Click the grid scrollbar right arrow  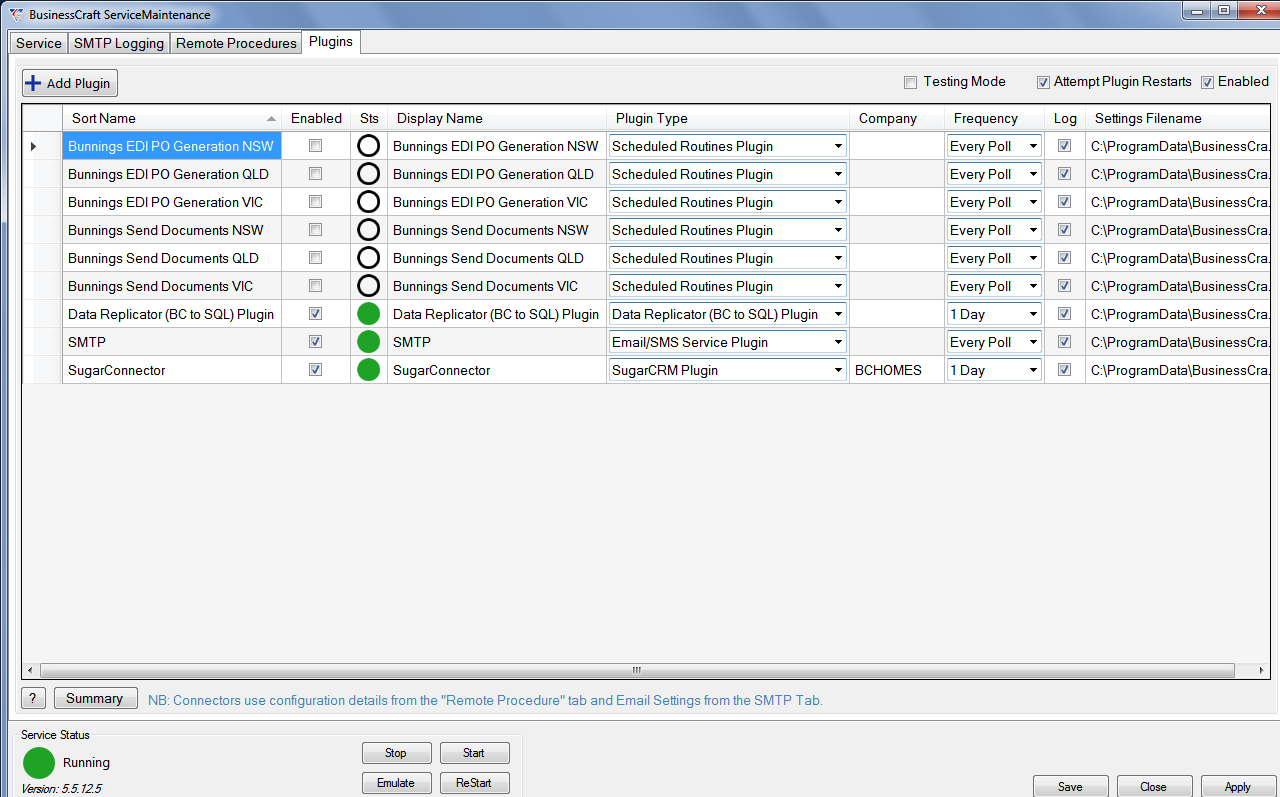point(1263,670)
